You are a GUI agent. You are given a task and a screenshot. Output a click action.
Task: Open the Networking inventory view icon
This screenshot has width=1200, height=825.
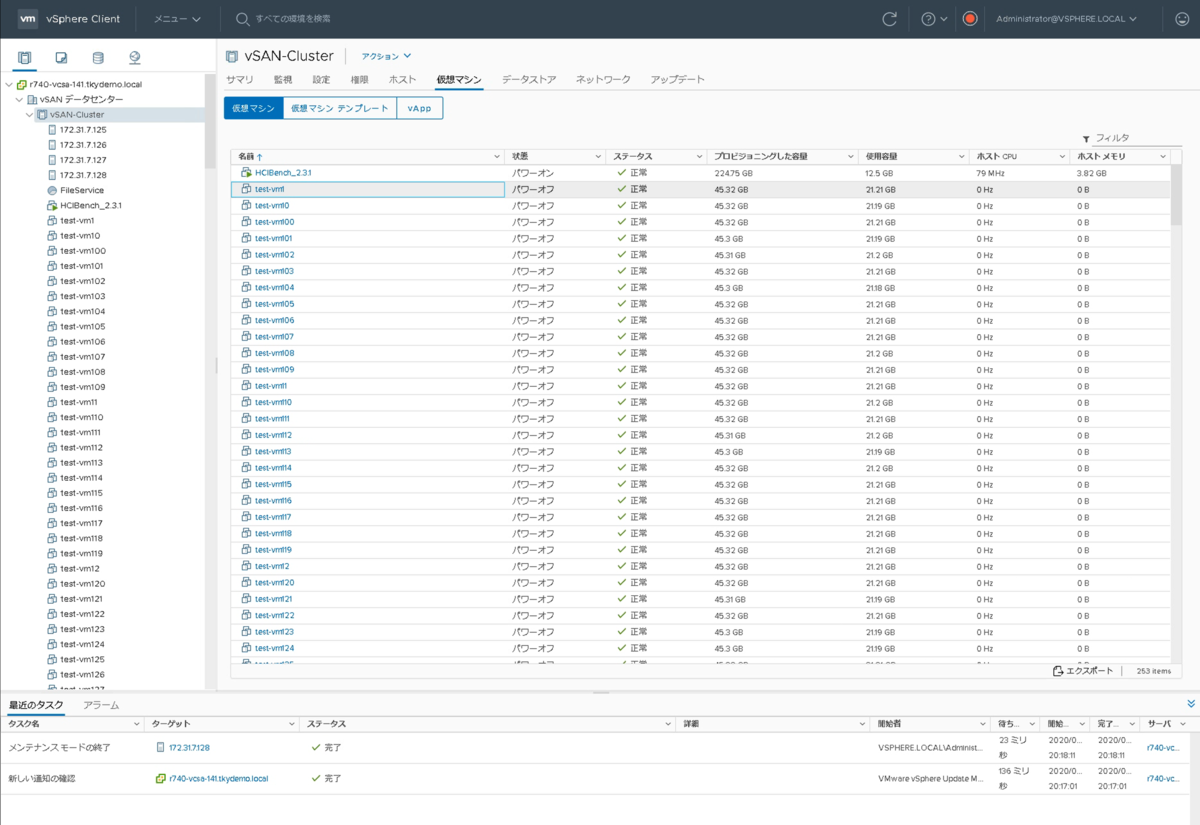pos(134,57)
